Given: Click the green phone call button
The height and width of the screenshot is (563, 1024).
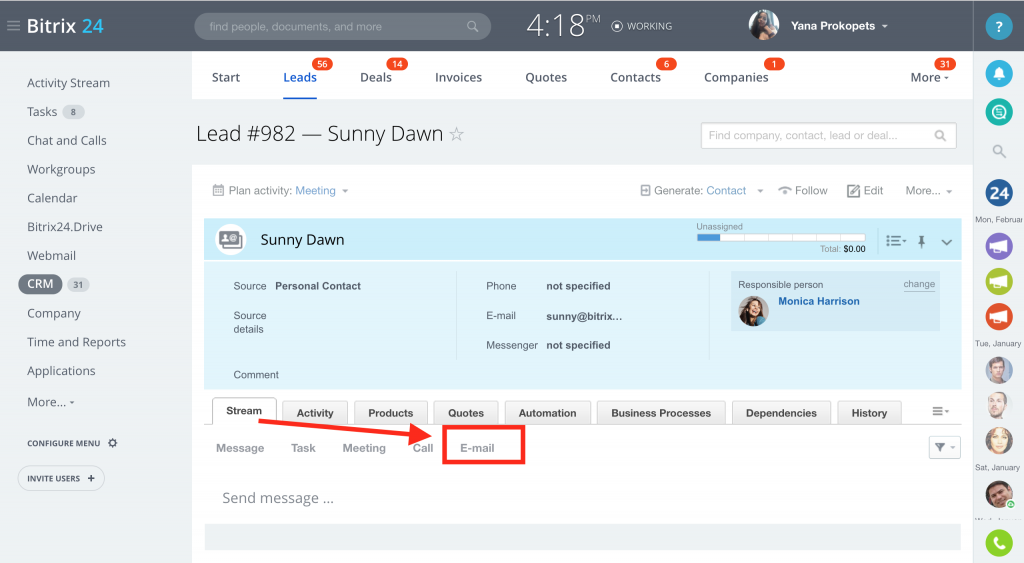Looking at the screenshot, I should [x=999, y=543].
